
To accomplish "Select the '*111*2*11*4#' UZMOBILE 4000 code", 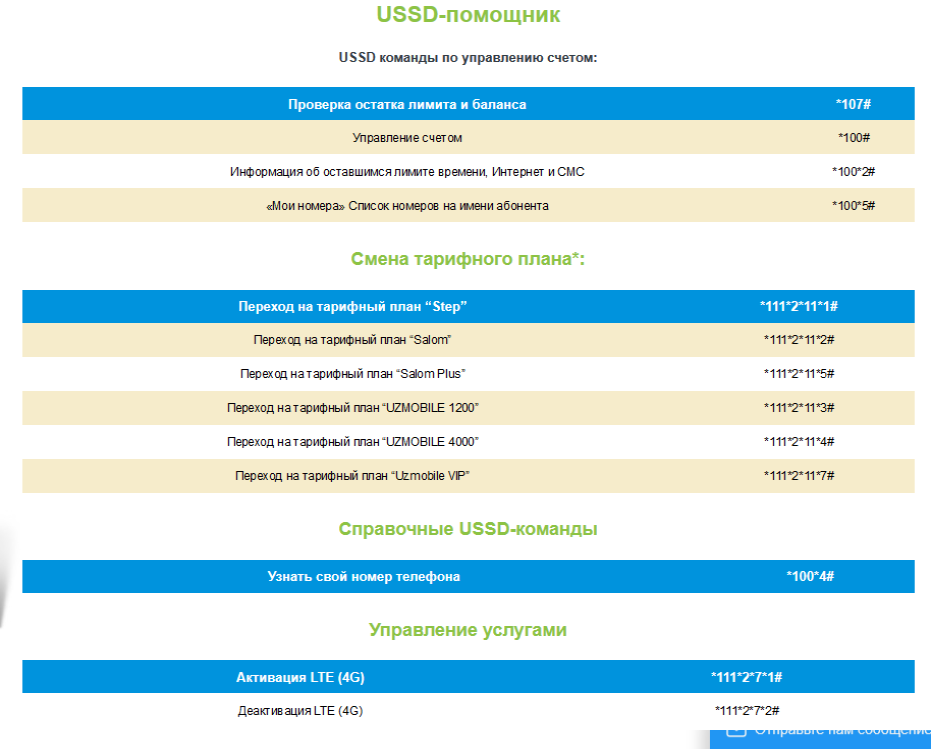I will pos(798,442).
